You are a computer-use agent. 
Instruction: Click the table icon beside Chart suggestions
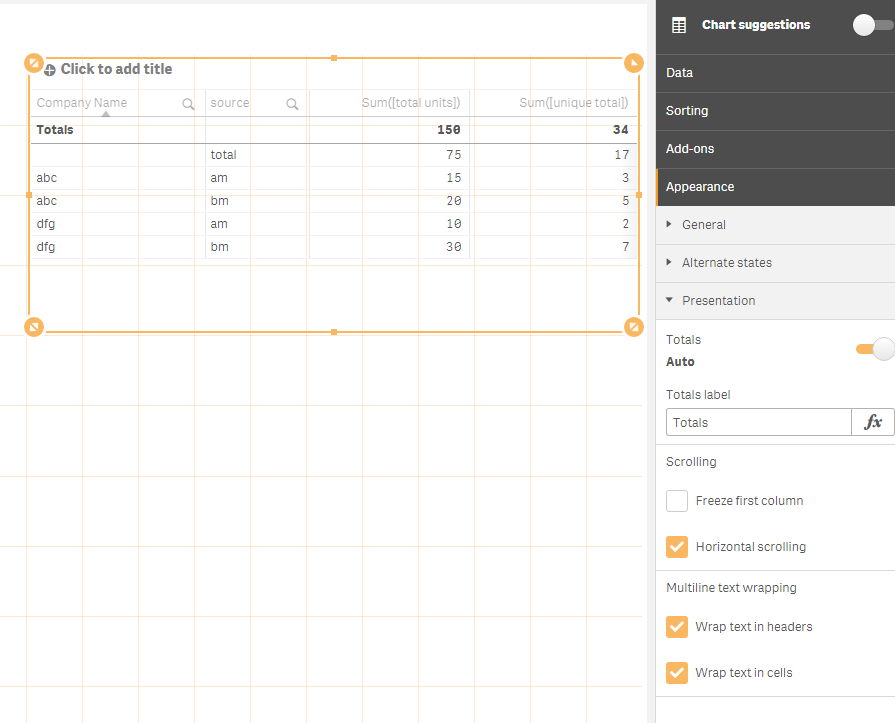(679, 25)
